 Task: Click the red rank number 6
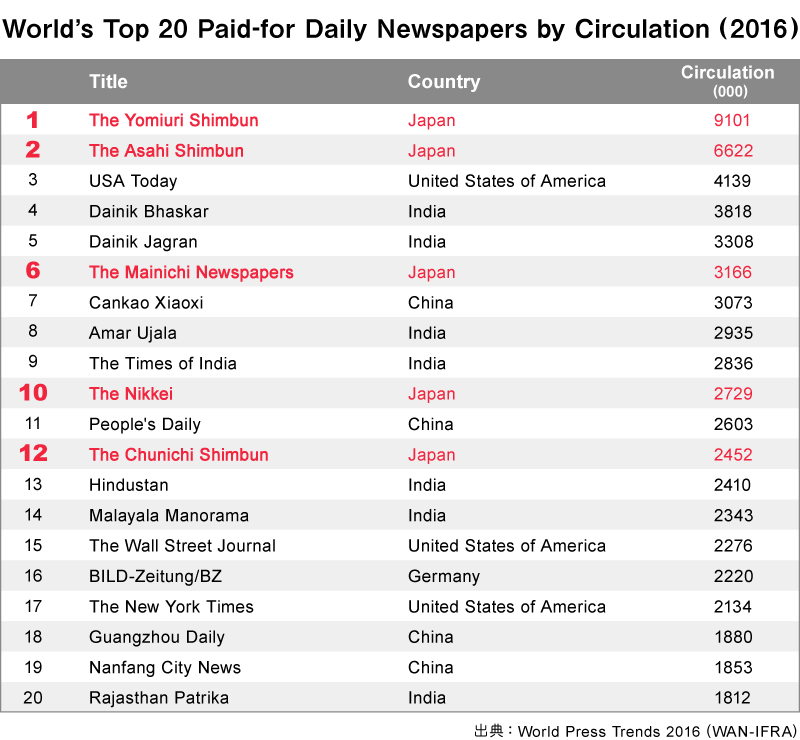[x=33, y=270]
